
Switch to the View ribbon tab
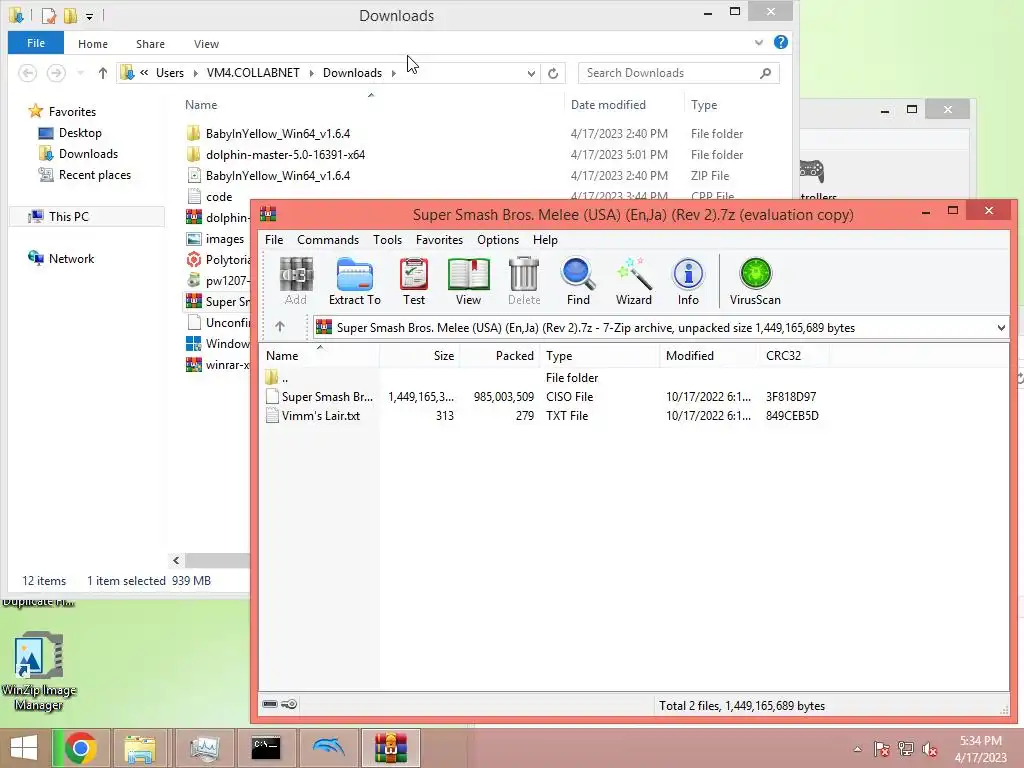[x=206, y=44]
